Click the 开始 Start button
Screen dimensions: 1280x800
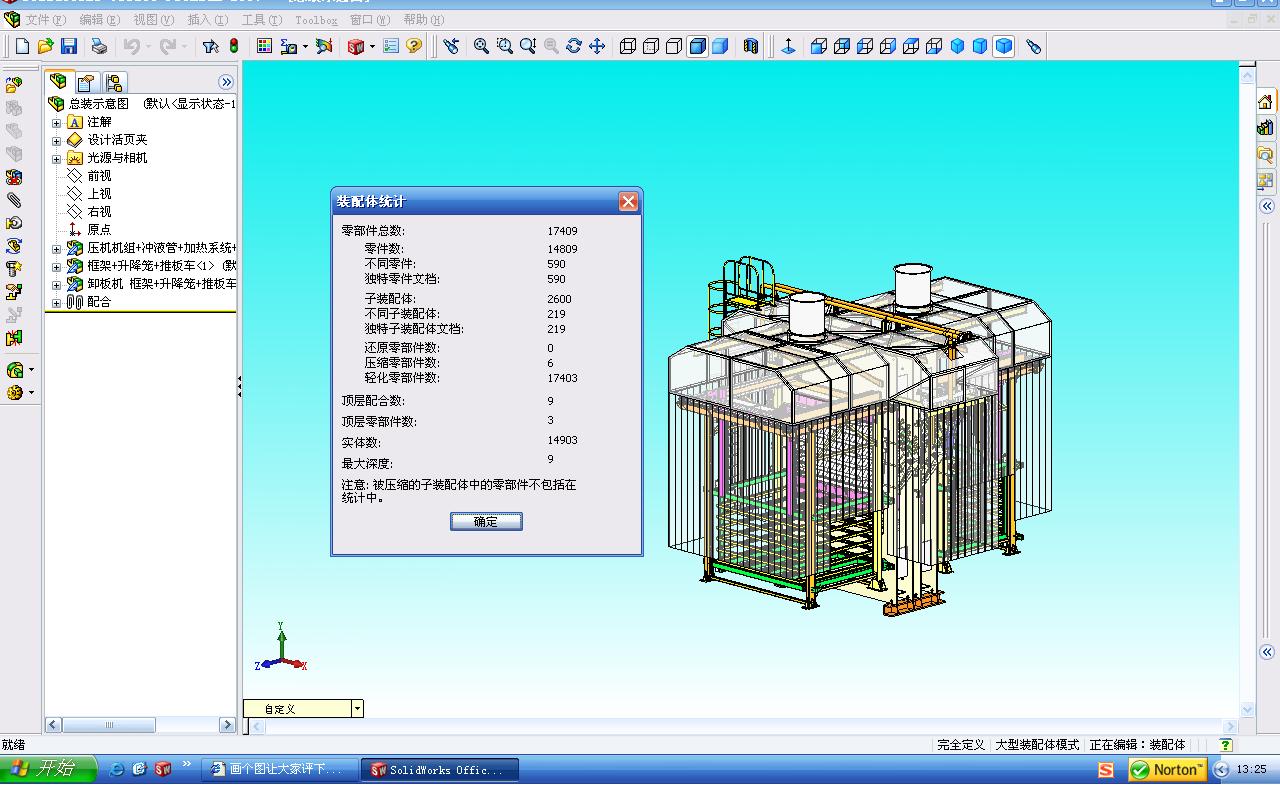48,769
